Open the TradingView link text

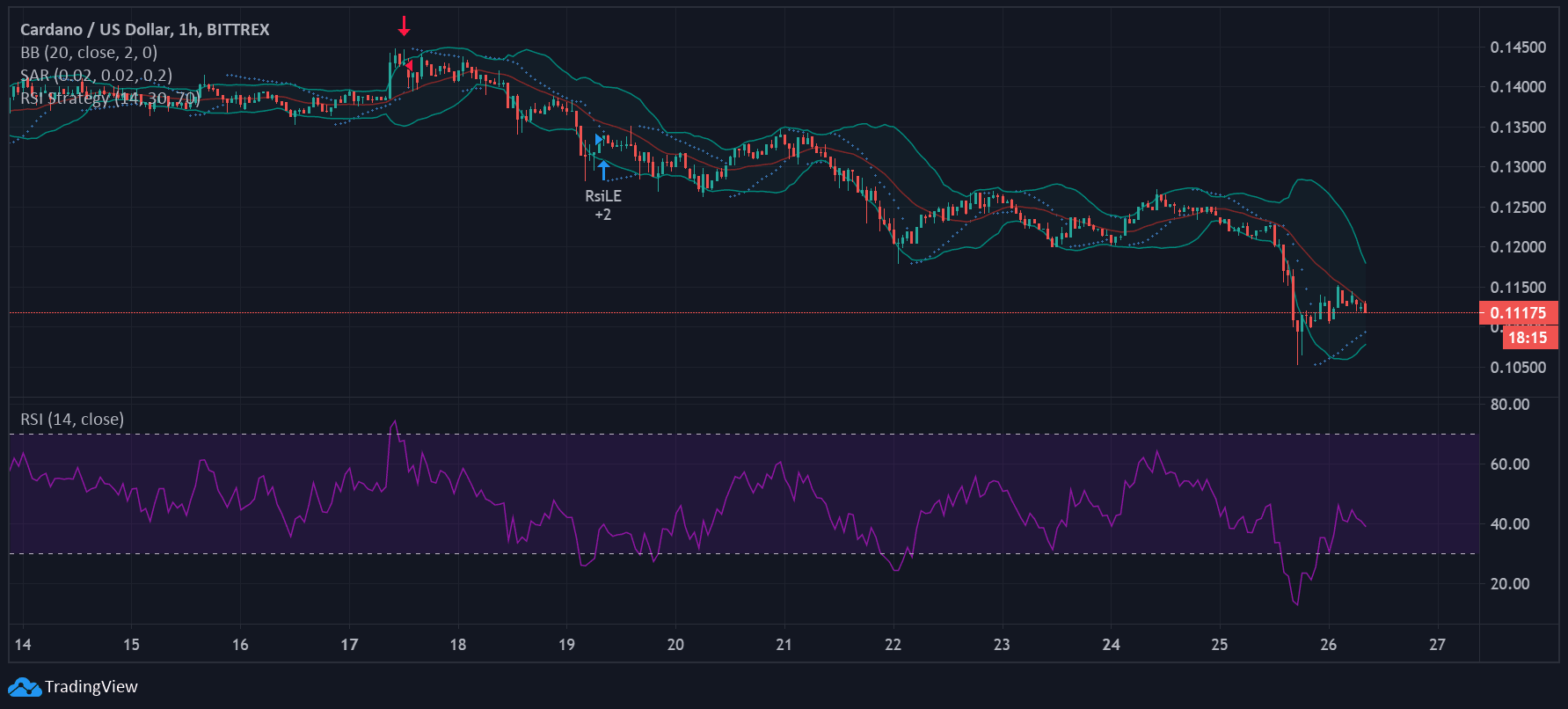(91, 687)
